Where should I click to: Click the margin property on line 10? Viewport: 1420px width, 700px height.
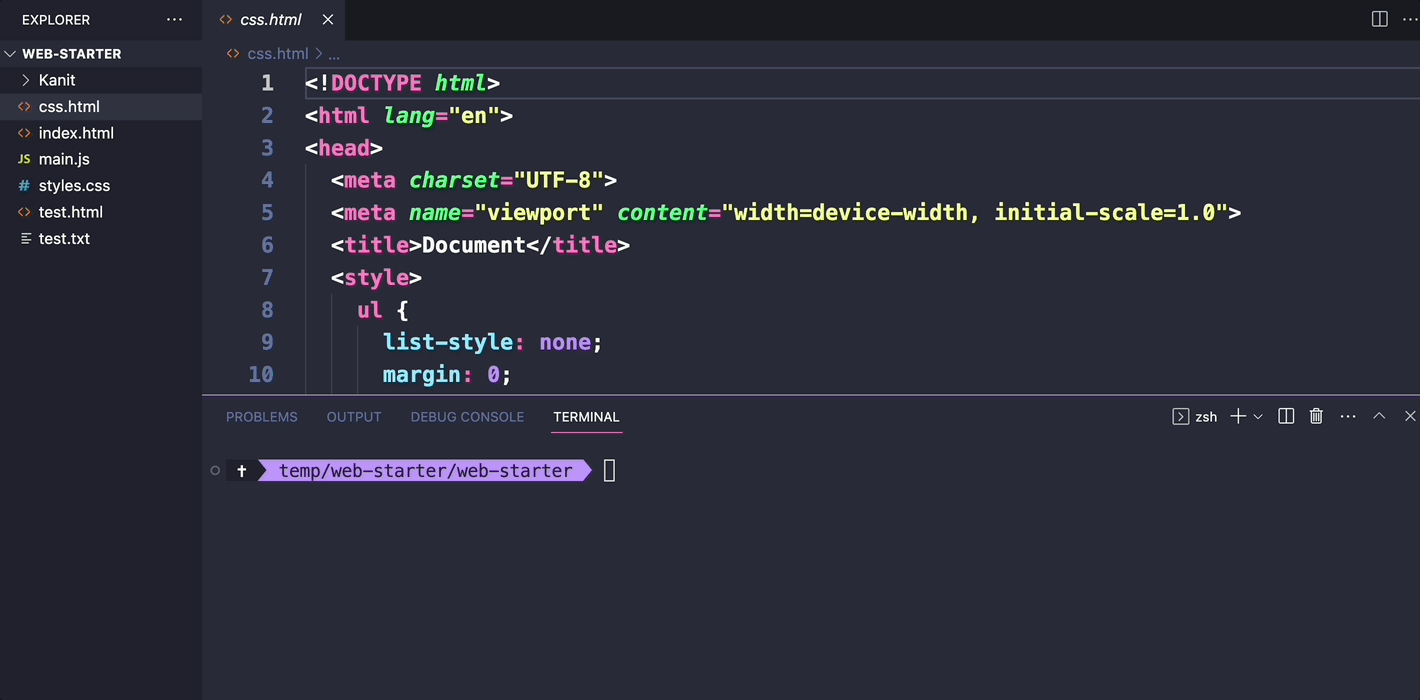[x=422, y=374]
